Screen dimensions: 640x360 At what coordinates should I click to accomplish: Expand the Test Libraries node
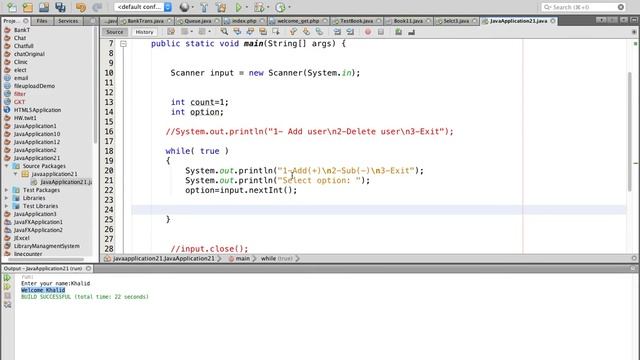click(x=7, y=206)
